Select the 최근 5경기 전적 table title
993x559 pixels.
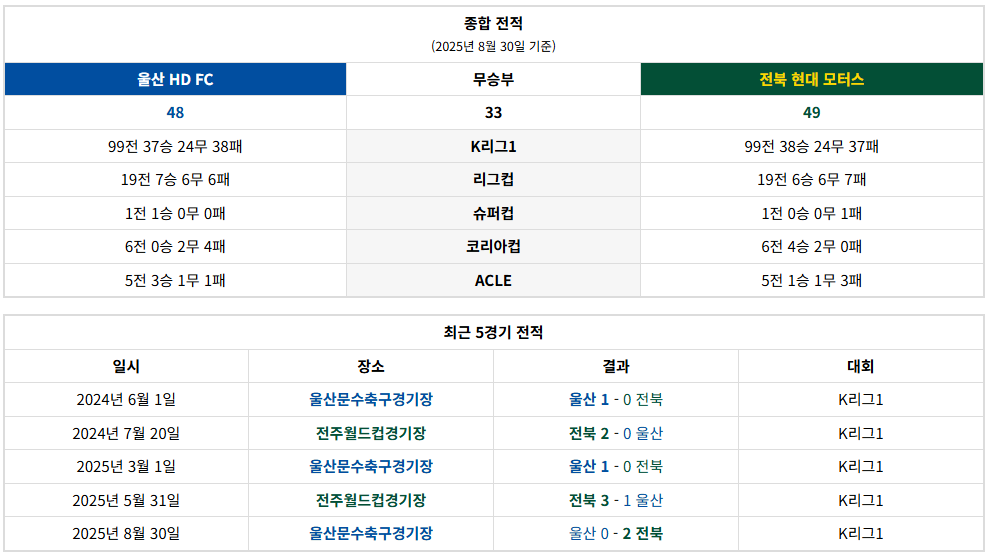(x=493, y=333)
